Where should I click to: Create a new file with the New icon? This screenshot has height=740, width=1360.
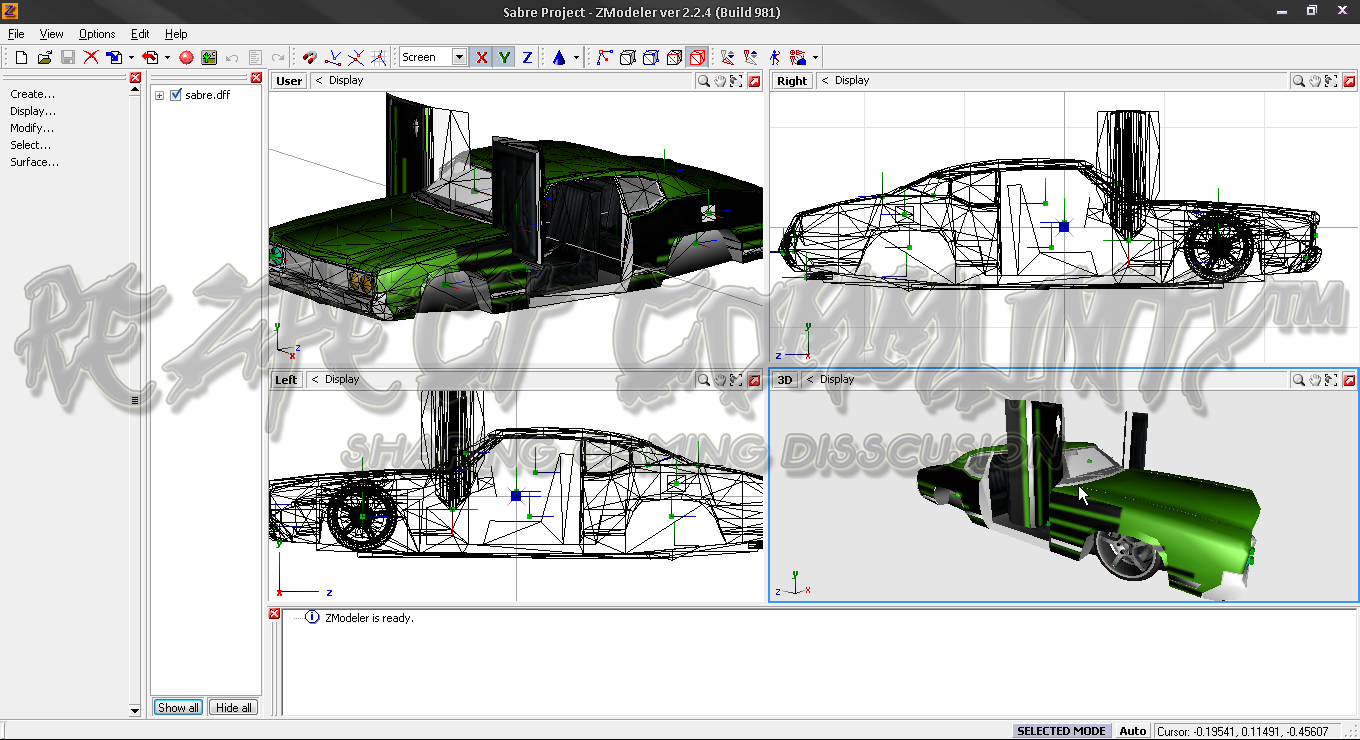[x=20, y=57]
